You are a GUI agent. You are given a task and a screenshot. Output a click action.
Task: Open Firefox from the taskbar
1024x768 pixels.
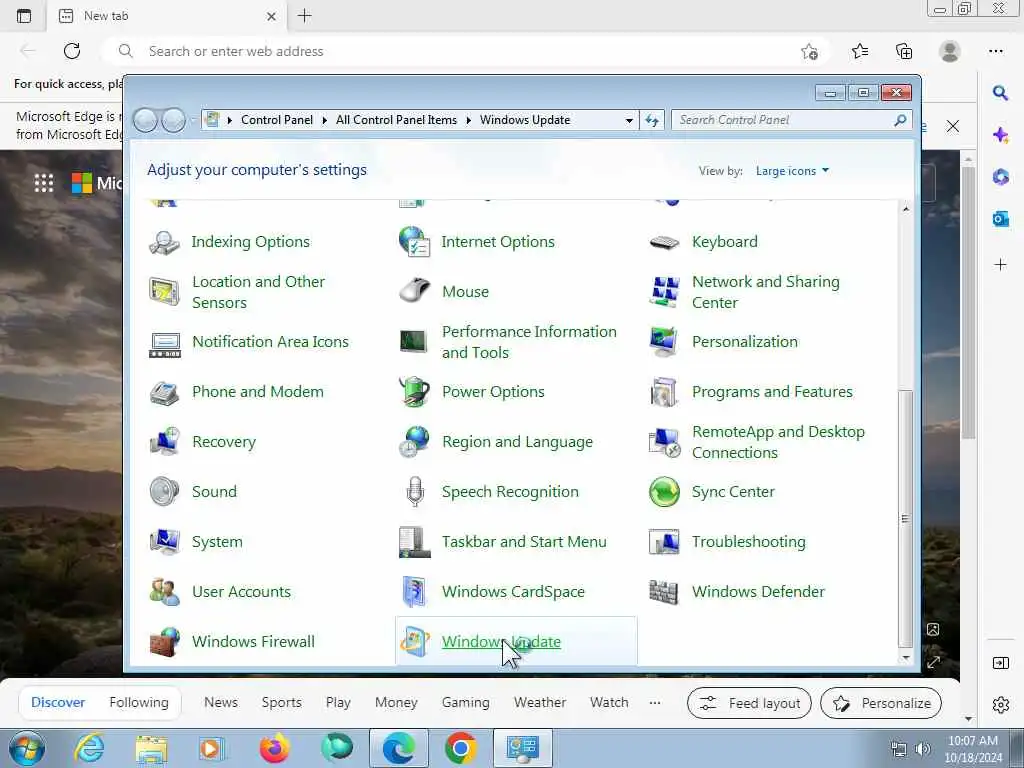click(x=274, y=748)
